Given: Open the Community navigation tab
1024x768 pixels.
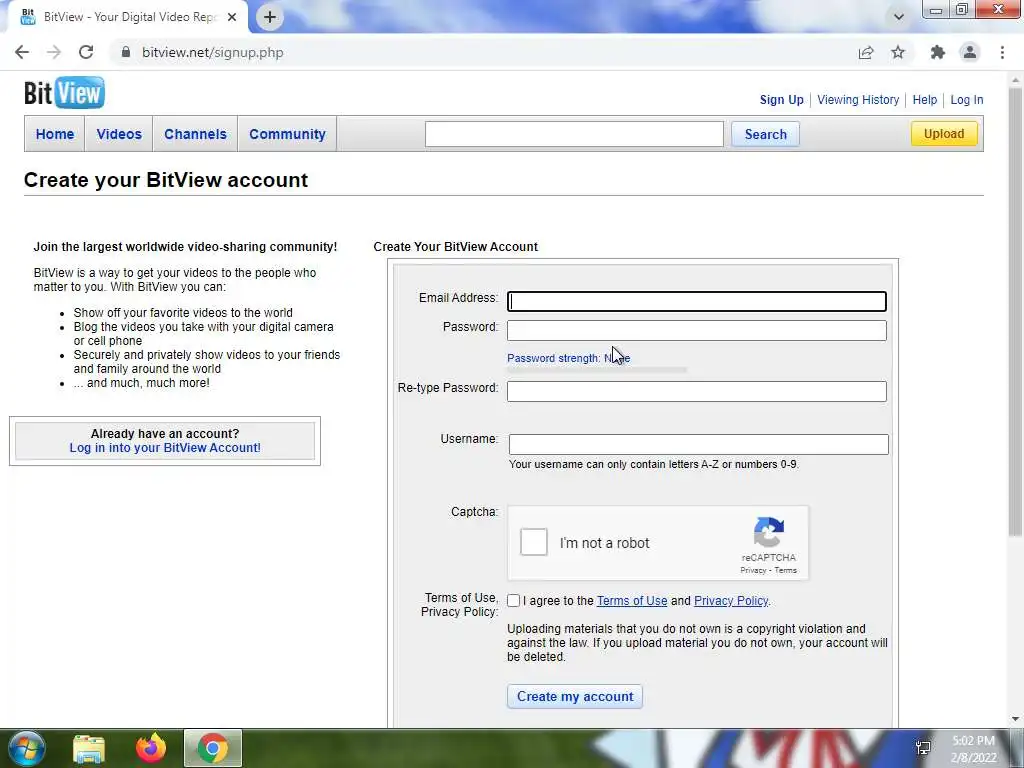Looking at the screenshot, I should click(287, 134).
